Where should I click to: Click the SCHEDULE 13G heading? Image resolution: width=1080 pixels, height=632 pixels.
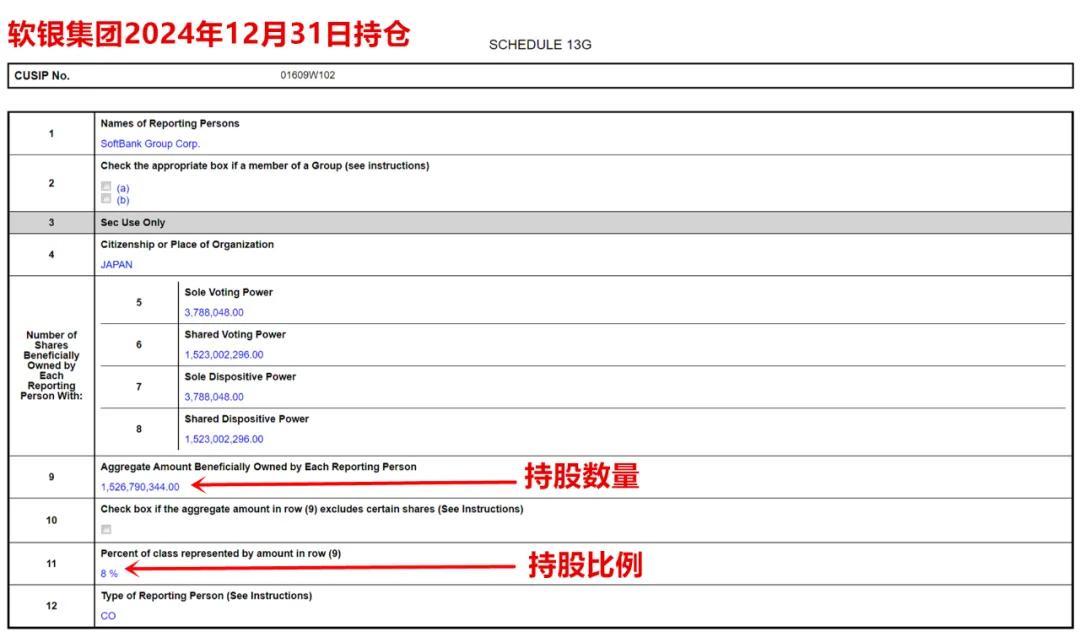[540, 45]
